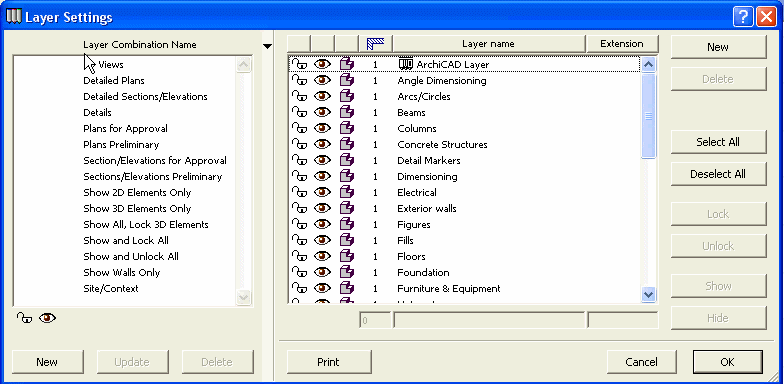
Task: Select the Show and Lock All combination
Action: tap(126, 240)
